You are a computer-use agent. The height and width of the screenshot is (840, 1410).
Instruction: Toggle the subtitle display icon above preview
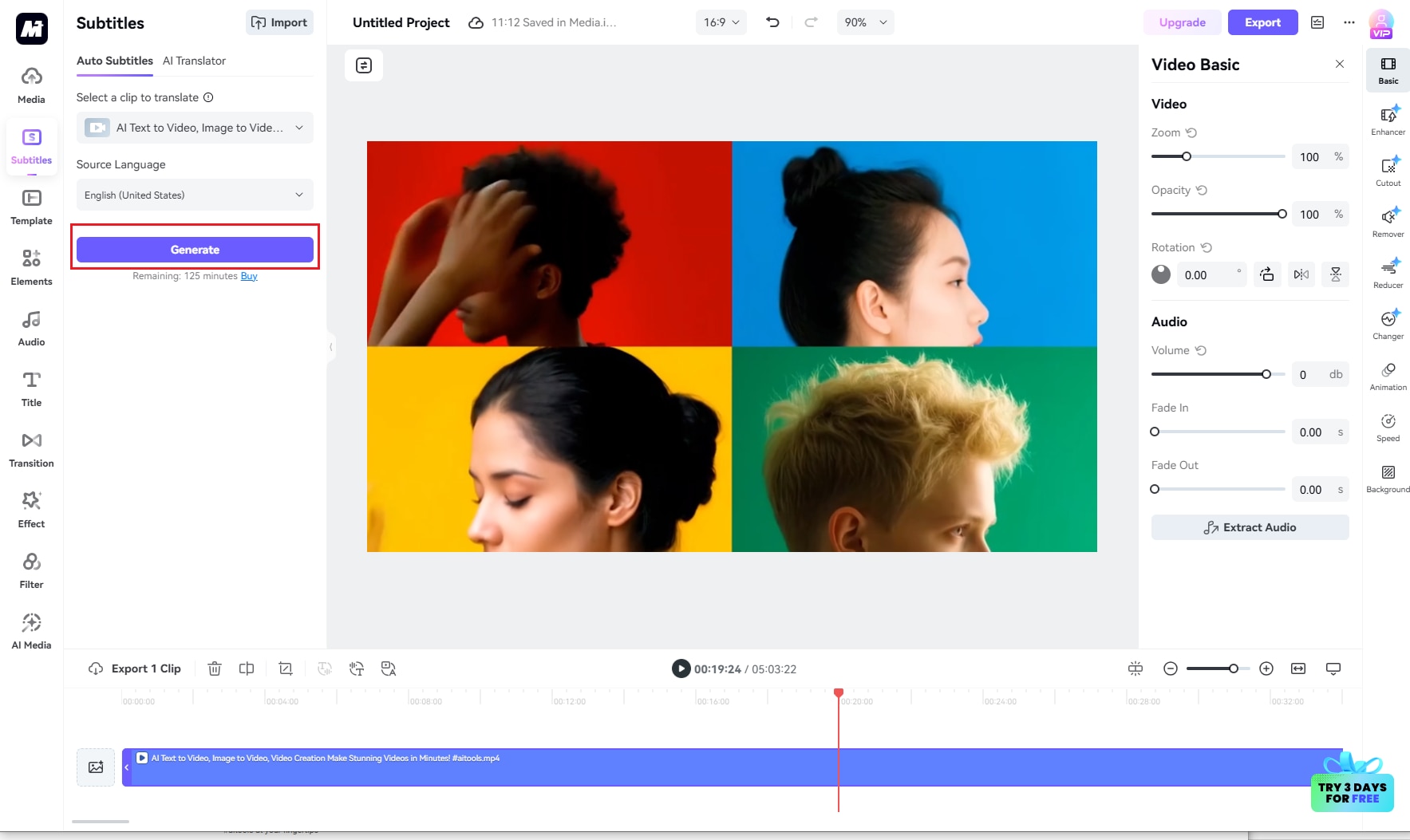[x=364, y=65]
